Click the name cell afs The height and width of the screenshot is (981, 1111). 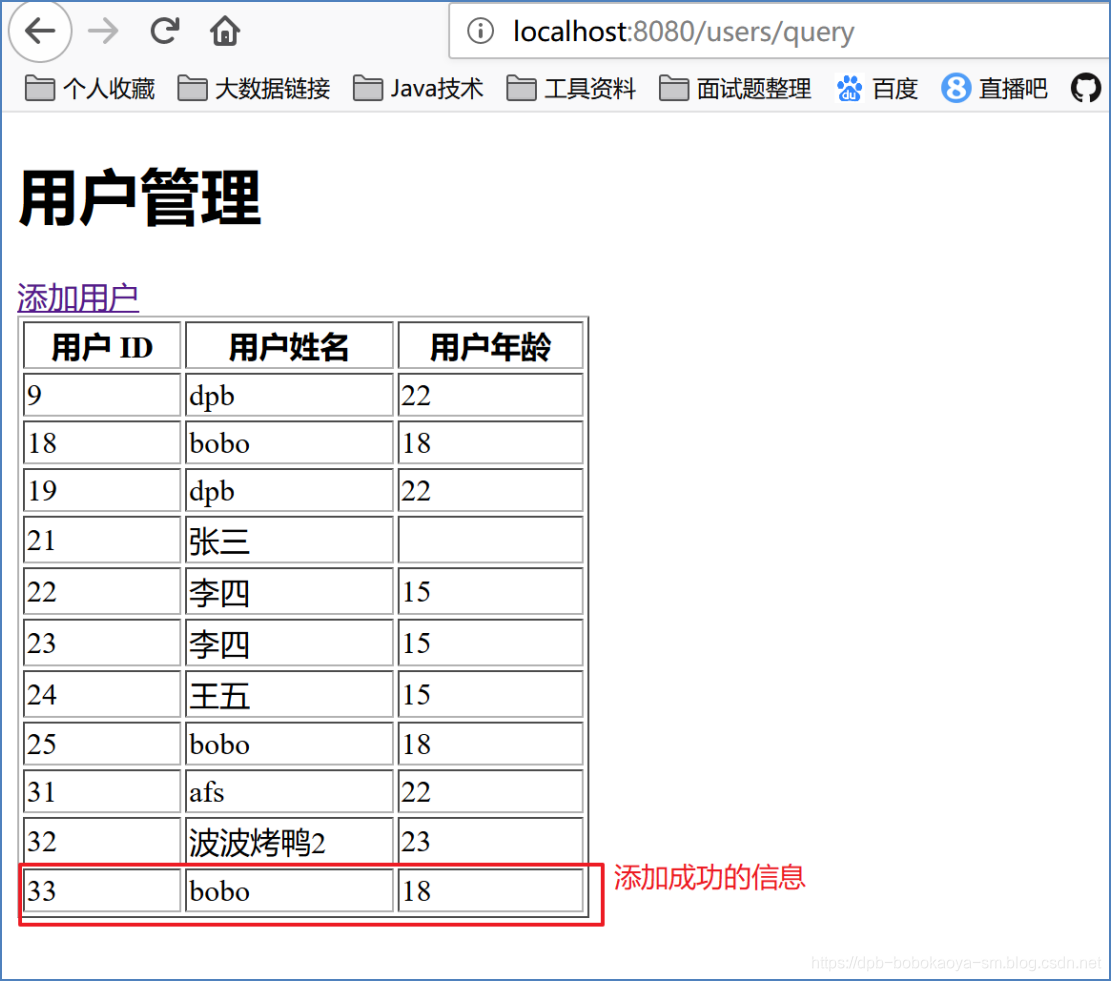tap(289, 791)
